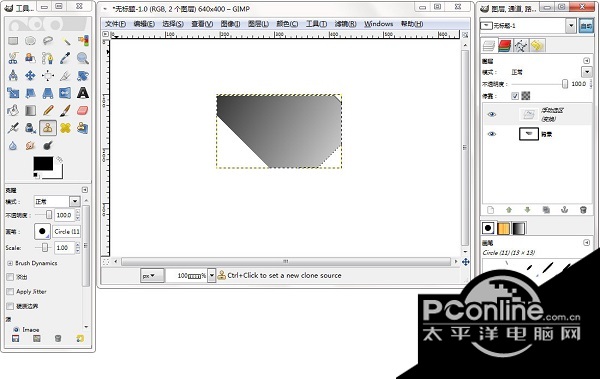Image resolution: width=600 pixels, height=379 pixels.
Task: Open the tool options panel menu arrow
Action: [85, 190]
